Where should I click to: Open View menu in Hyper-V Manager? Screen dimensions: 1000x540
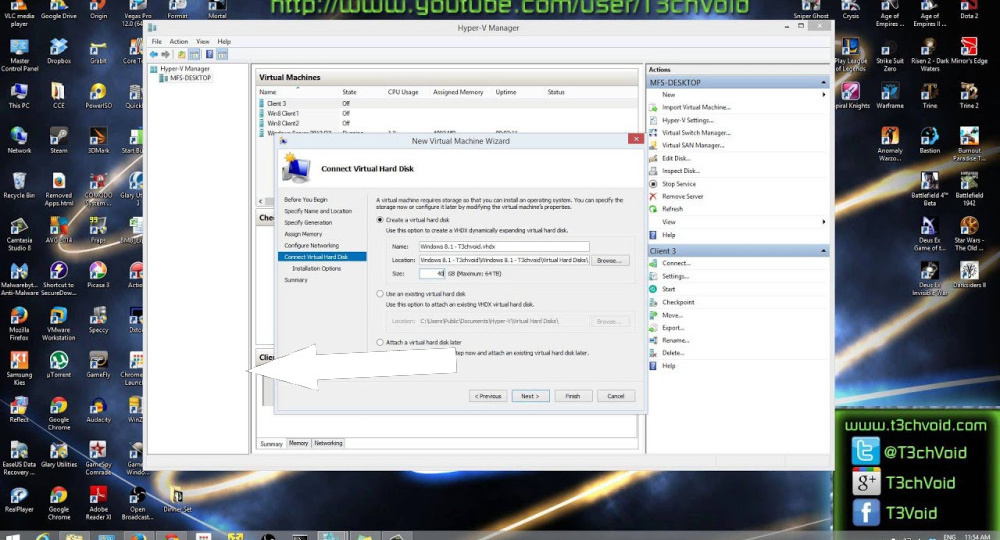point(203,41)
